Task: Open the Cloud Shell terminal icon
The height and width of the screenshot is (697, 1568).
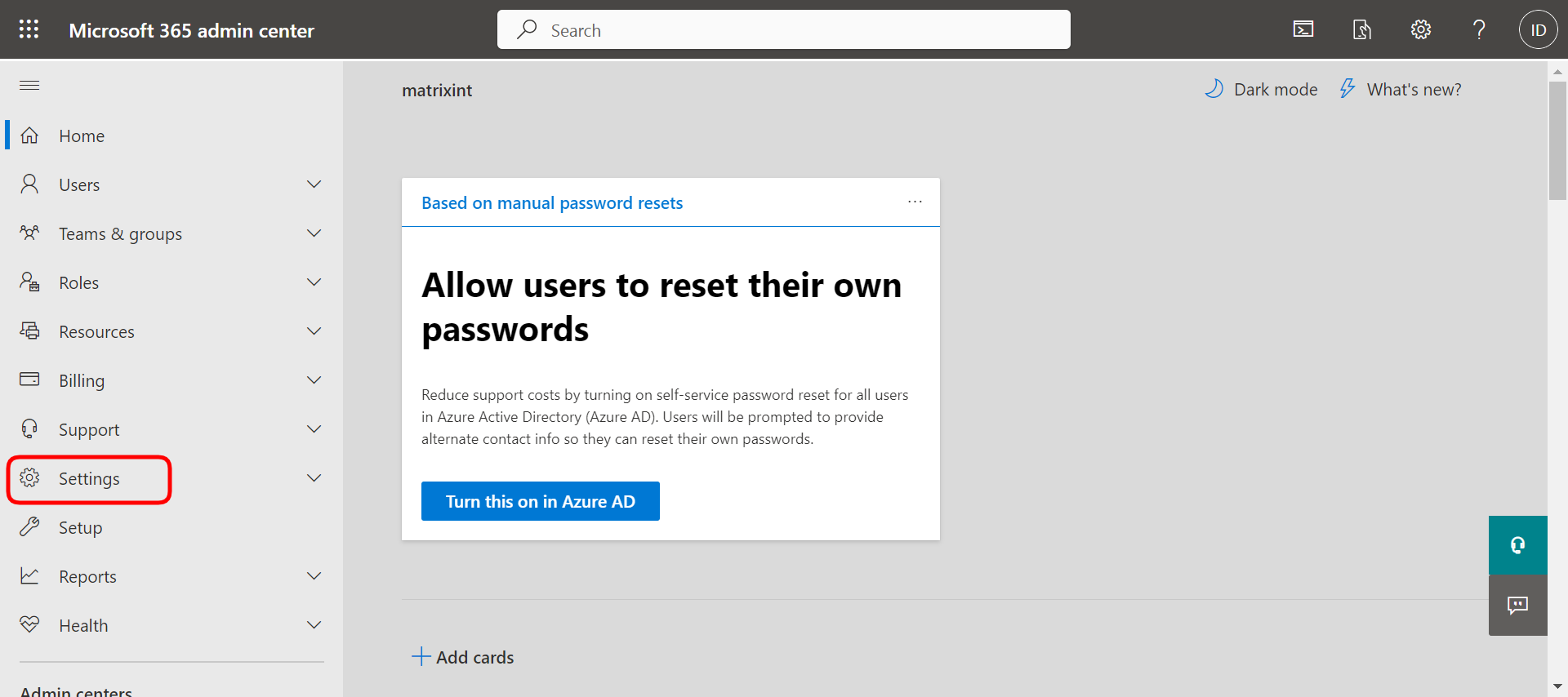Action: tap(1303, 30)
